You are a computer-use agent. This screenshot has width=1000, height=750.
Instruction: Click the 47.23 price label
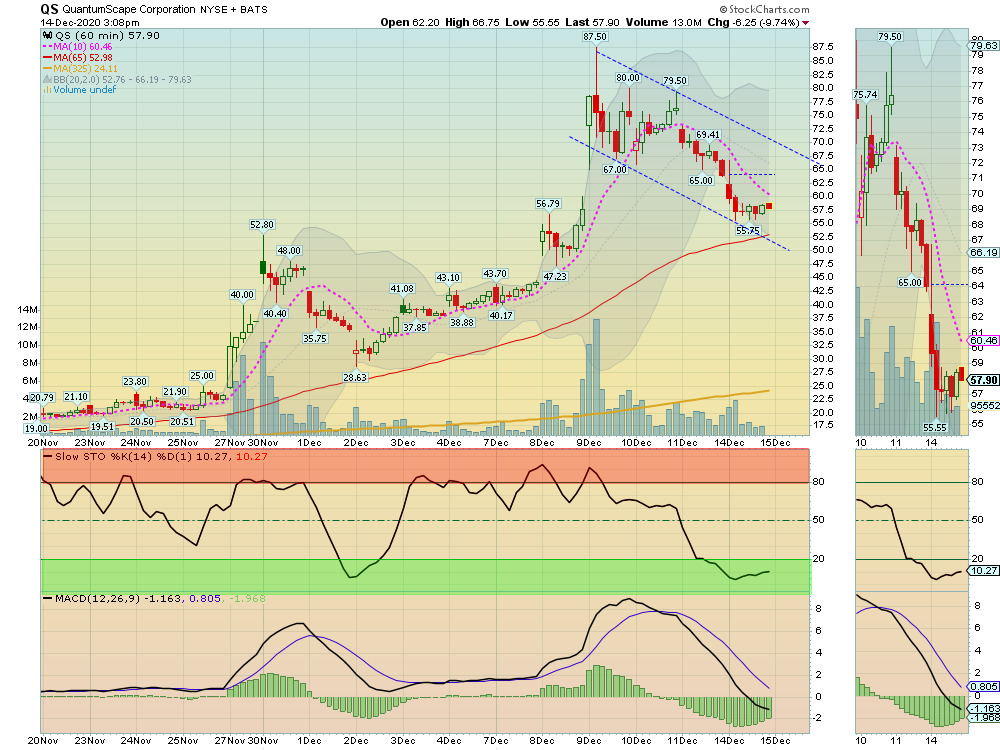coord(555,276)
